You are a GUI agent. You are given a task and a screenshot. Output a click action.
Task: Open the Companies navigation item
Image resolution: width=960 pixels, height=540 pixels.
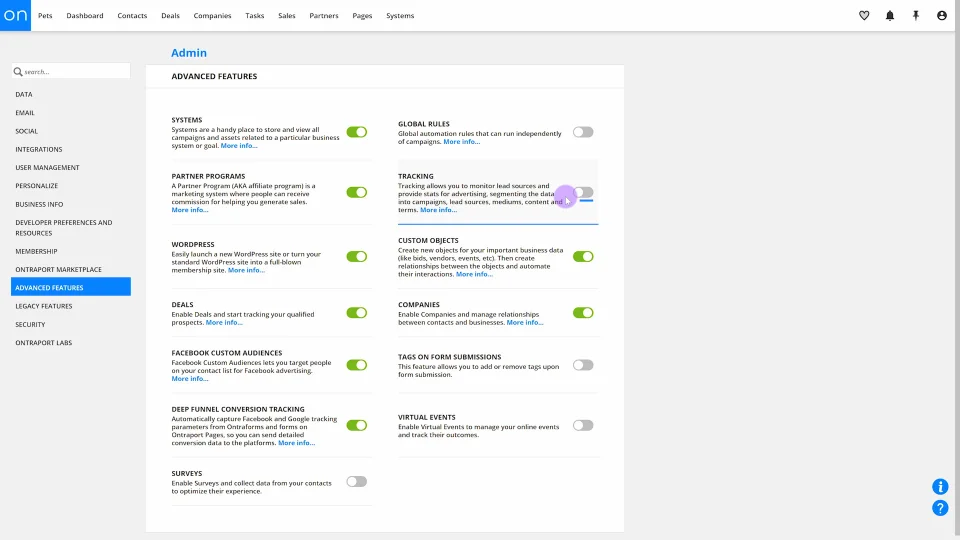[212, 15]
